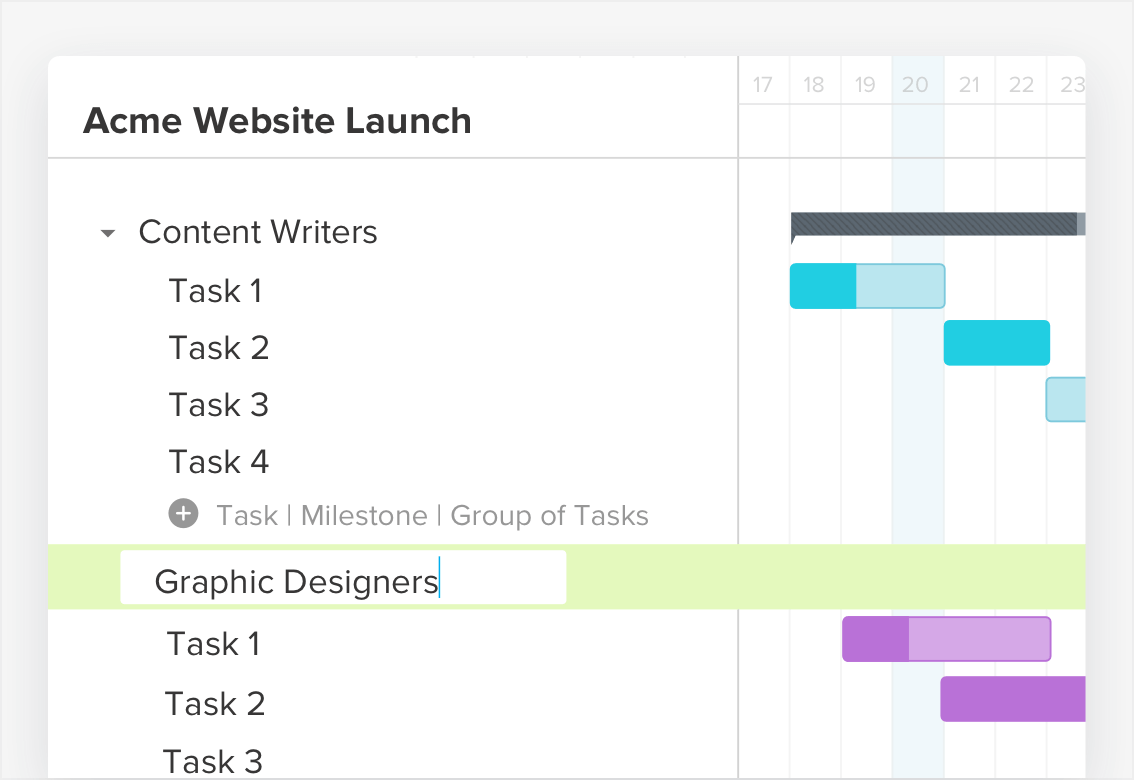Select Task 2 label under Graphic Designers
Image resolution: width=1134 pixels, height=780 pixels.
214,703
